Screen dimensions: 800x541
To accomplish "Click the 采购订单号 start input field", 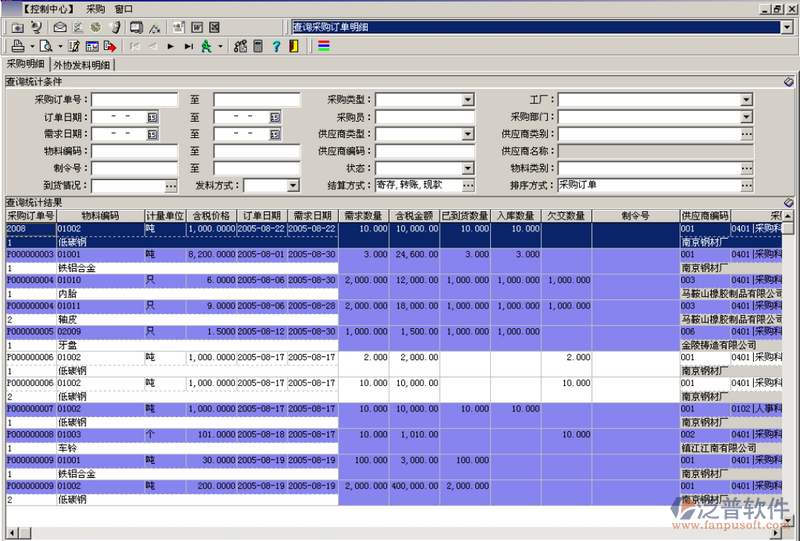I will (134, 100).
